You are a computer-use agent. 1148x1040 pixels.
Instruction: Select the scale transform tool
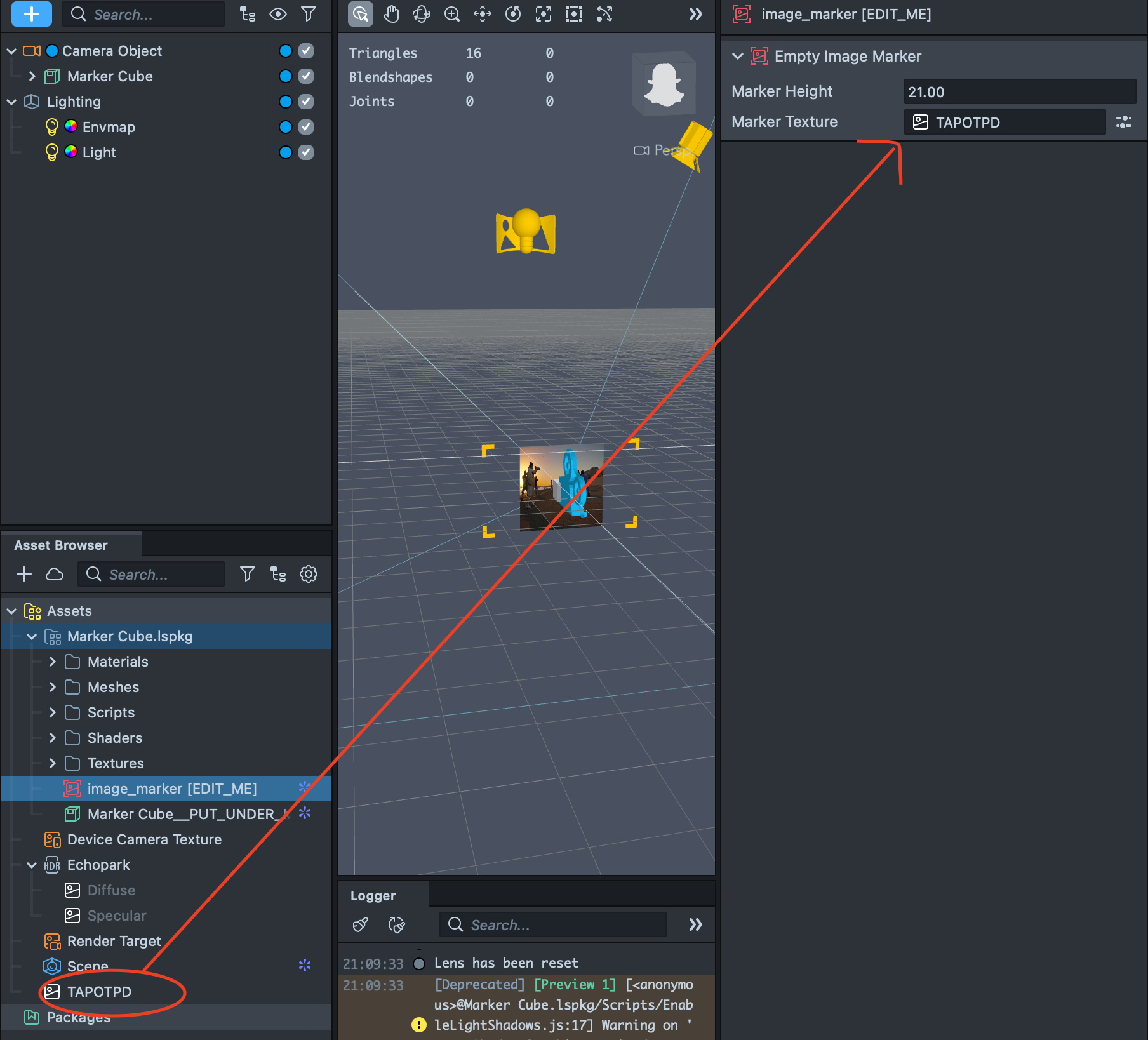[x=544, y=14]
